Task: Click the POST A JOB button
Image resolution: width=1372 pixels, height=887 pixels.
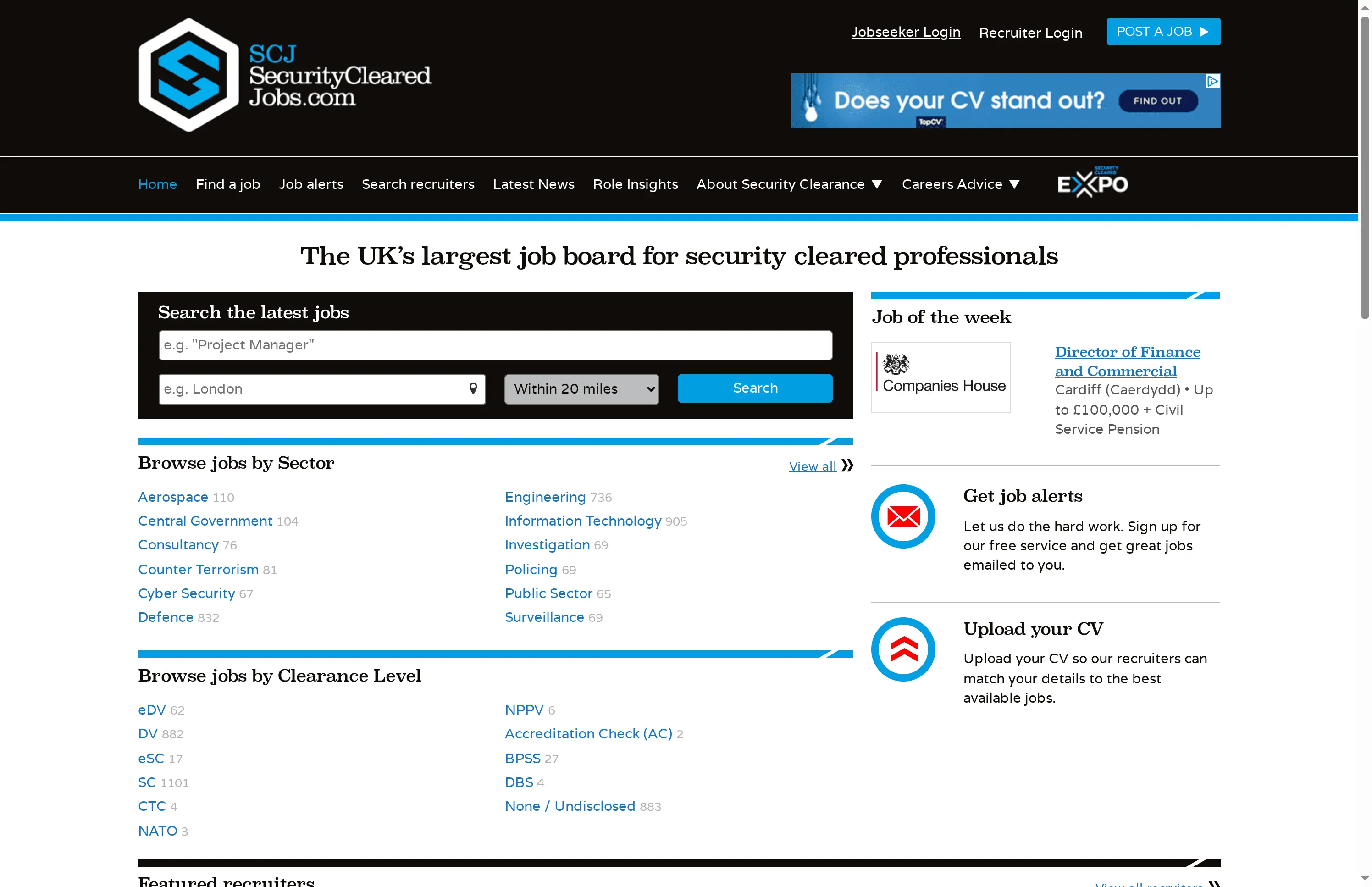Action: [1163, 32]
